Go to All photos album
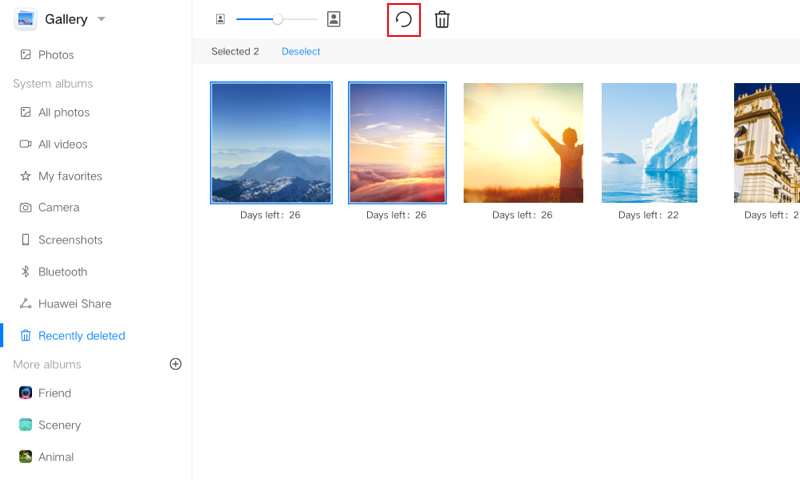Image resolution: width=800 pixels, height=480 pixels. (63, 112)
